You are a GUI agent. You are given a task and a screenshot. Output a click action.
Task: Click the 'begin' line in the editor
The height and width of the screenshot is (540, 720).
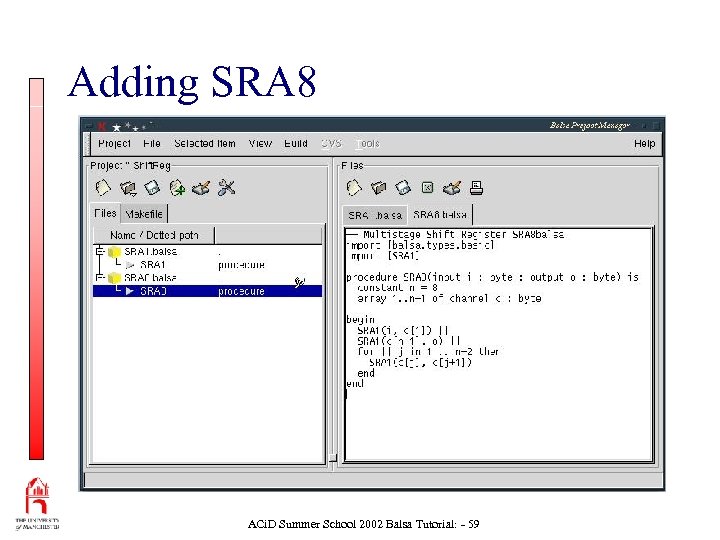pos(360,320)
